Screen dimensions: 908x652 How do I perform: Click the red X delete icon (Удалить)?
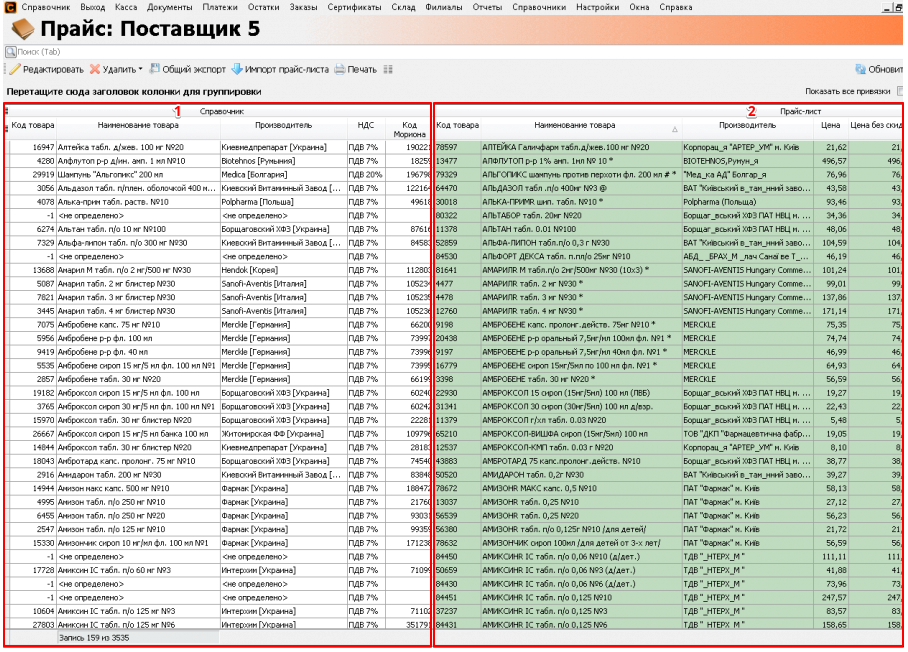(x=95, y=70)
